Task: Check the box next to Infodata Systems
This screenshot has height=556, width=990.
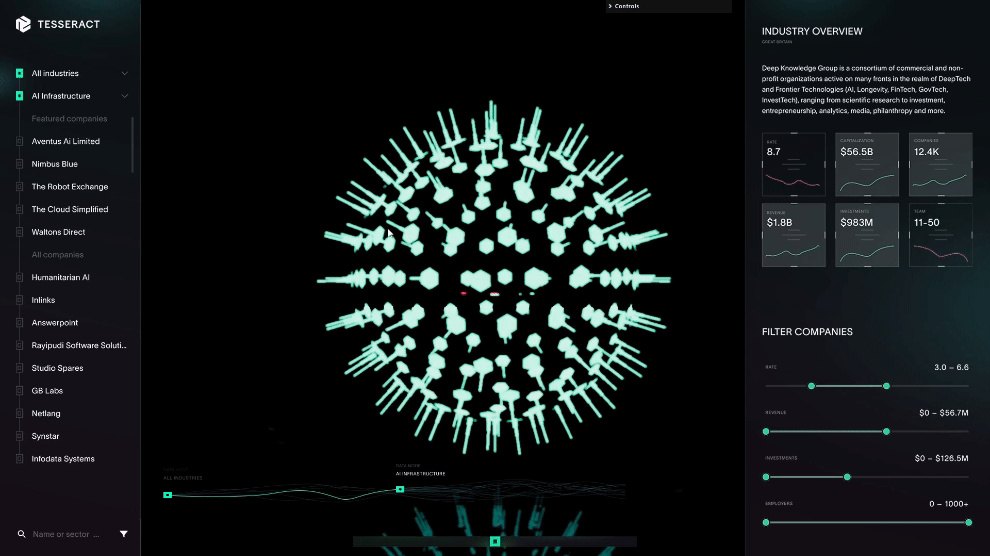Action: [20, 459]
